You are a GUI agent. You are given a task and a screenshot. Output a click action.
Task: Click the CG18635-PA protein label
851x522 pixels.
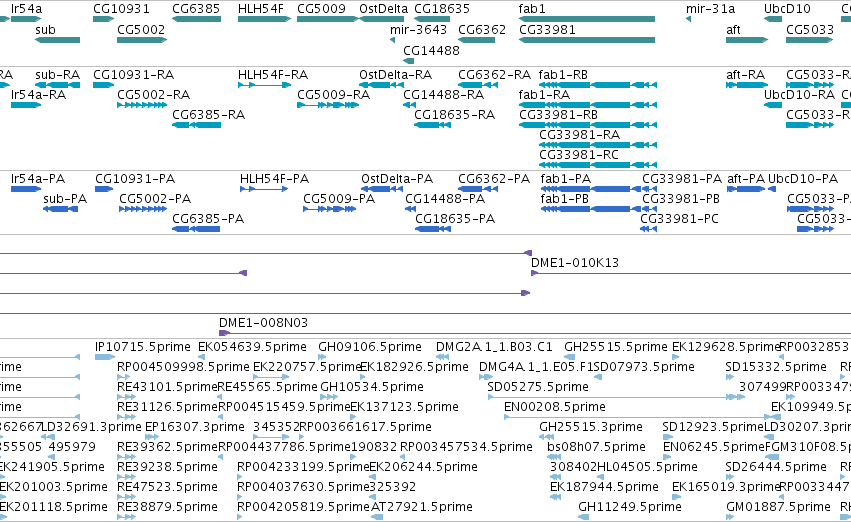coord(455,219)
